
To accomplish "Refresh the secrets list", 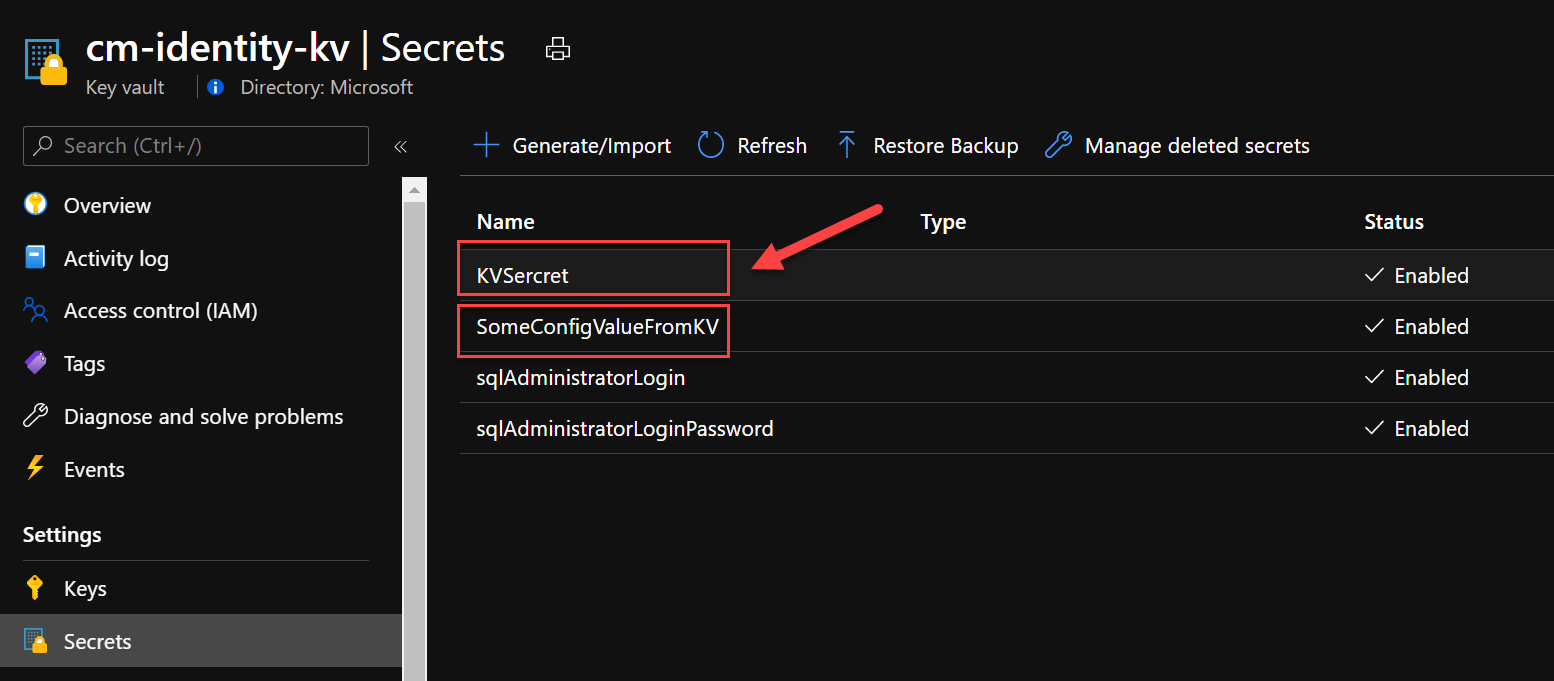I will (752, 146).
